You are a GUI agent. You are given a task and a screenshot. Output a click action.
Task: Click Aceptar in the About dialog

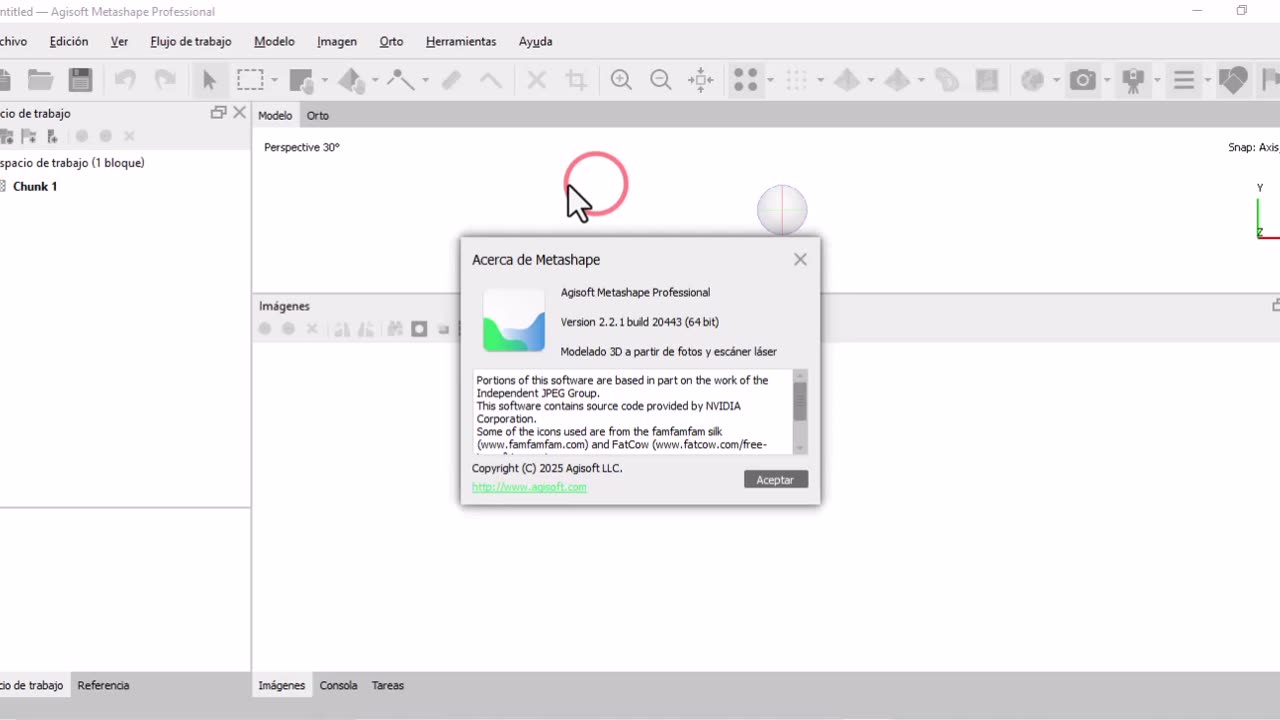(x=776, y=480)
